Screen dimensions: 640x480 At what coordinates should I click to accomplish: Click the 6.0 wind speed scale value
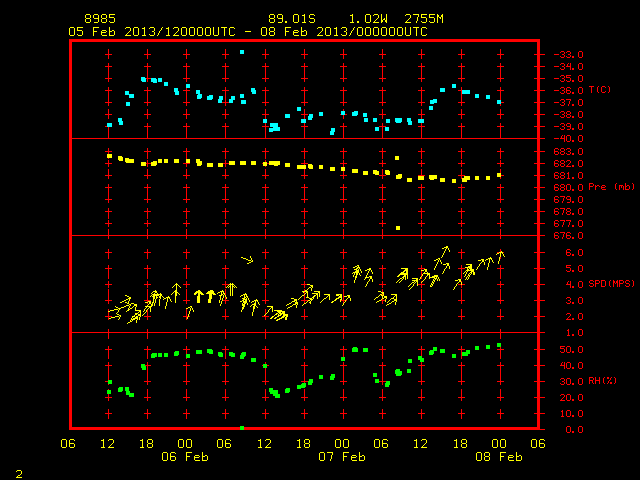[574, 253]
